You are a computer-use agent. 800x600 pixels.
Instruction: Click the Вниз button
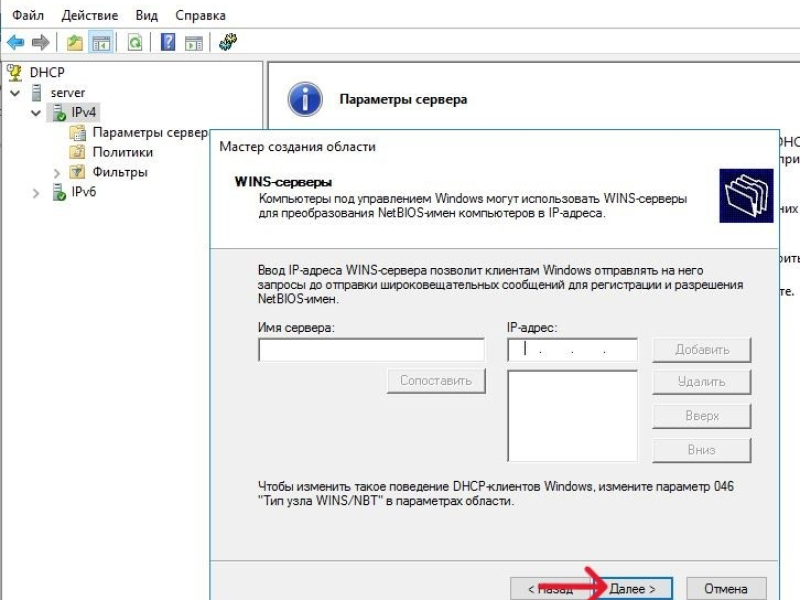[x=702, y=450]
